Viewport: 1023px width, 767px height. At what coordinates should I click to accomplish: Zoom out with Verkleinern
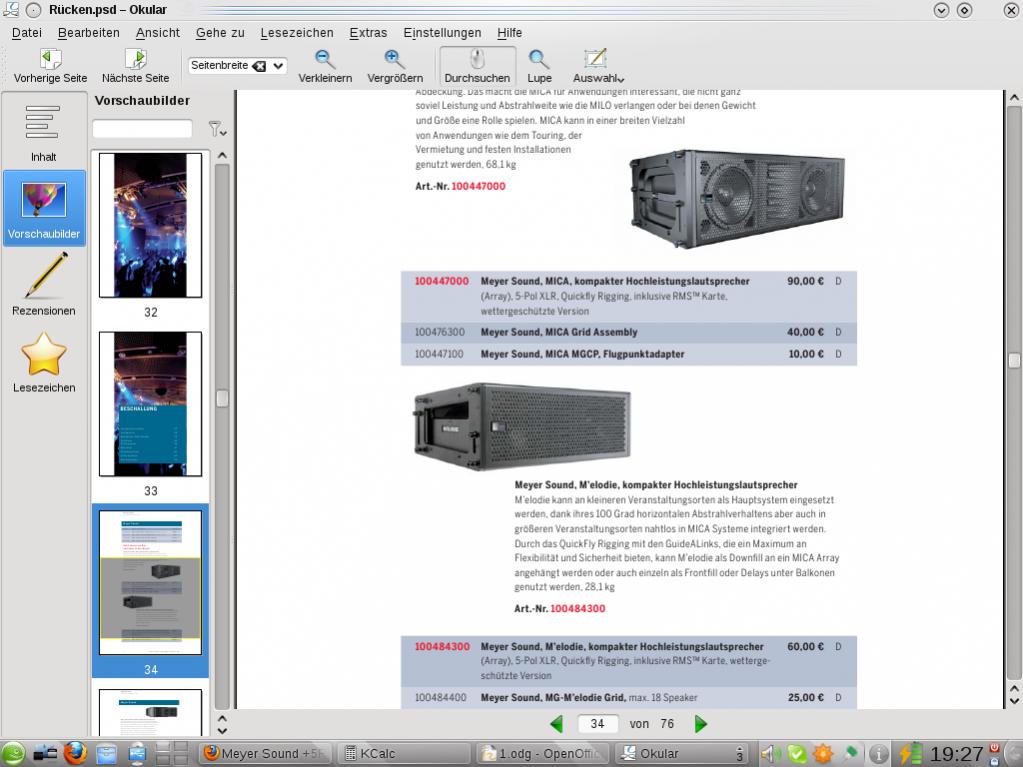[x=325, y=66]
